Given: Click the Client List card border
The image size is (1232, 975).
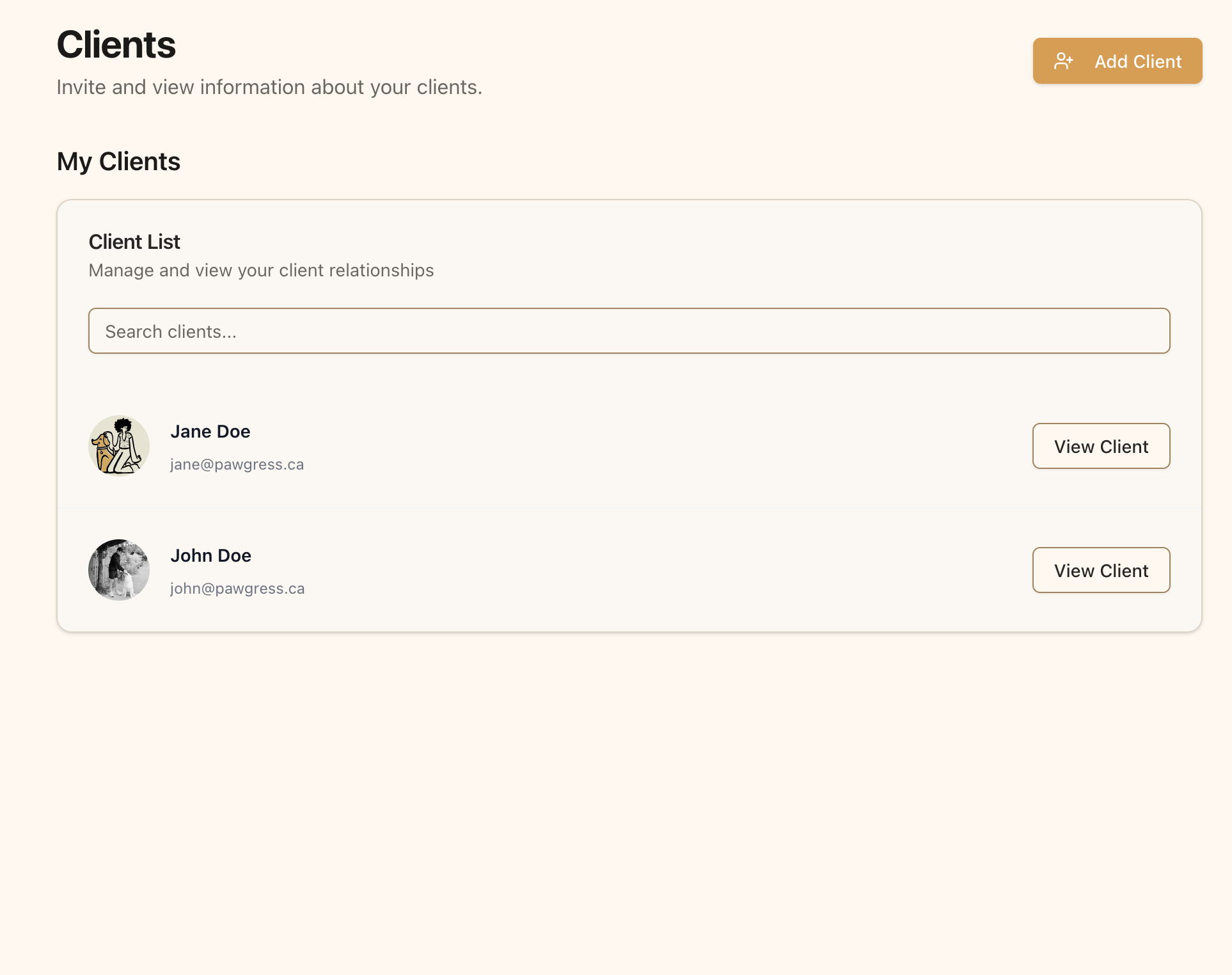Looking at the screenshot, I should [x=629, y=200].
